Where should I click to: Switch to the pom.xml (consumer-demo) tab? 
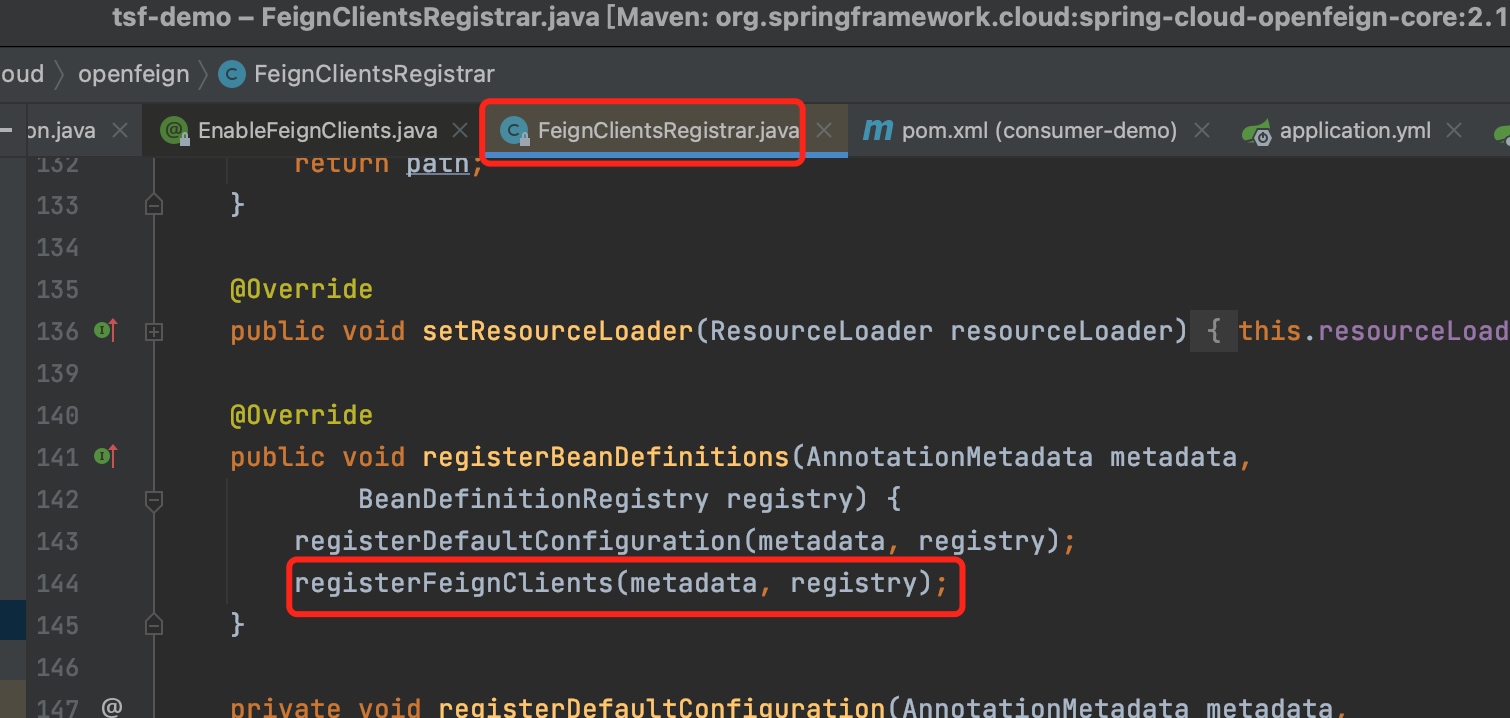tap(1038, 131)
